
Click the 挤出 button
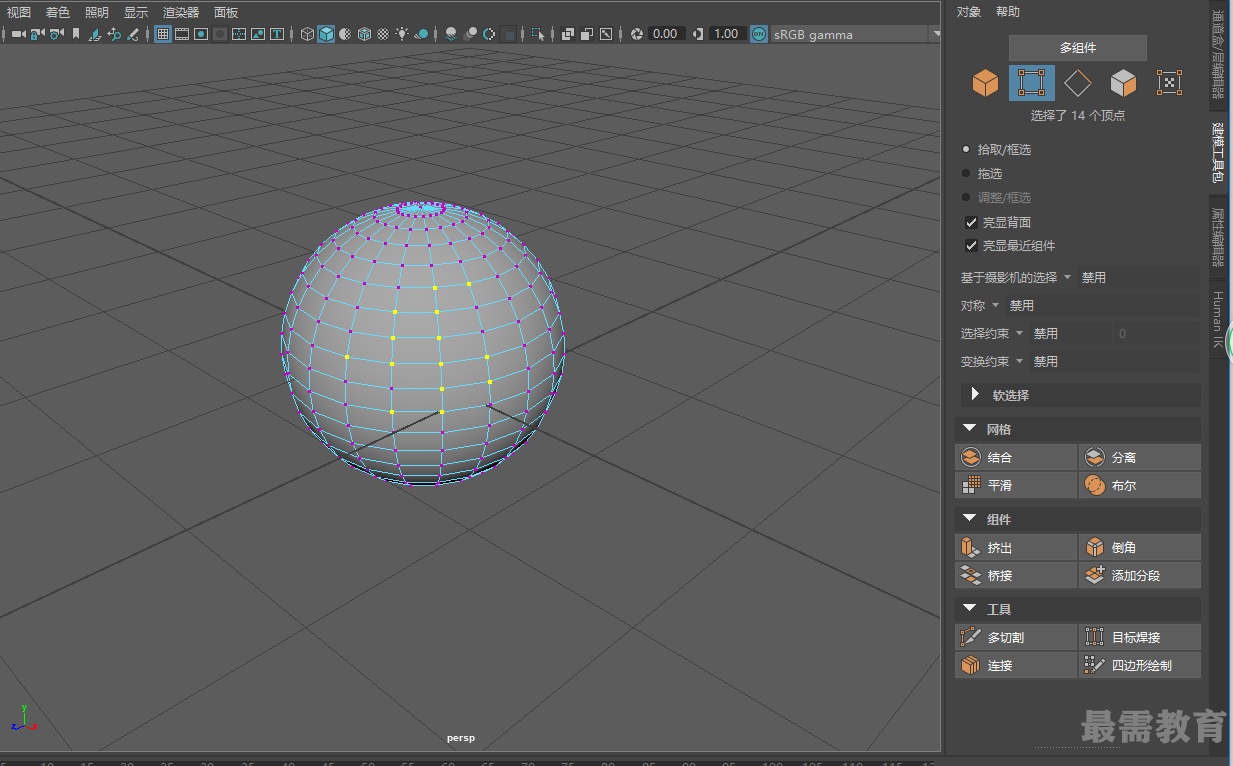click(x=1016, y=548)
